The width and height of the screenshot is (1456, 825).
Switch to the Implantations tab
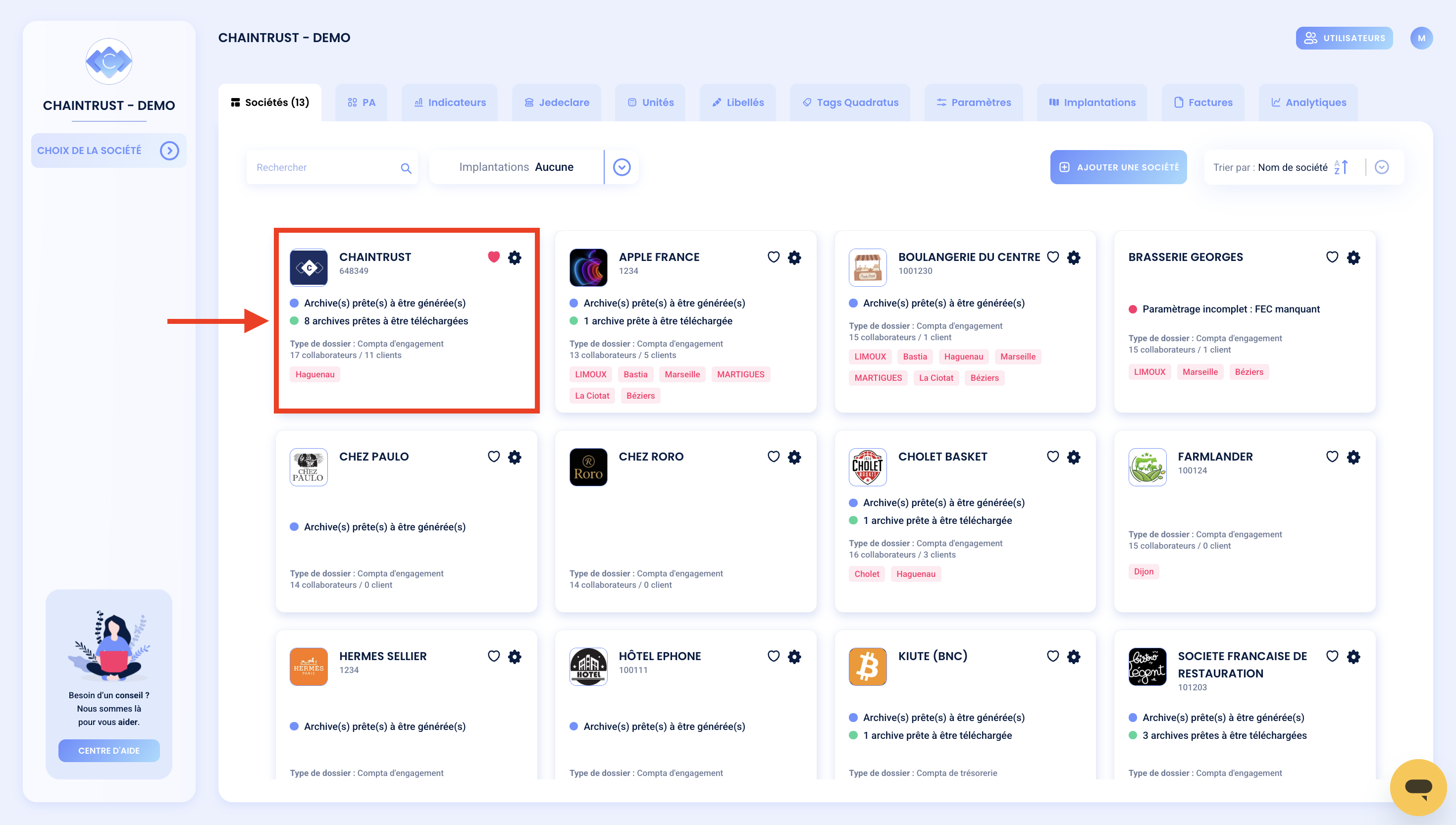[x=1092, y=103]
